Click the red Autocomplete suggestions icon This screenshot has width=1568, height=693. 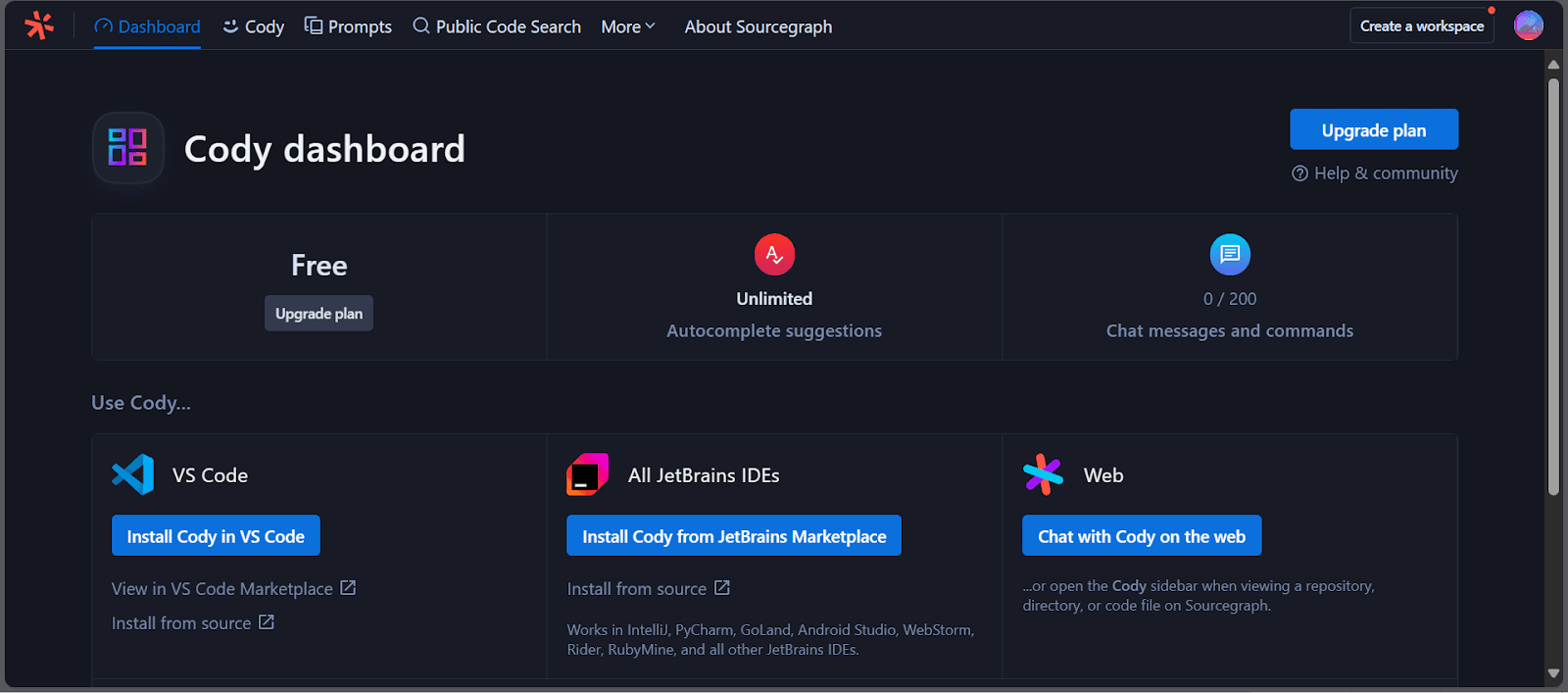[x=774, y=255]
